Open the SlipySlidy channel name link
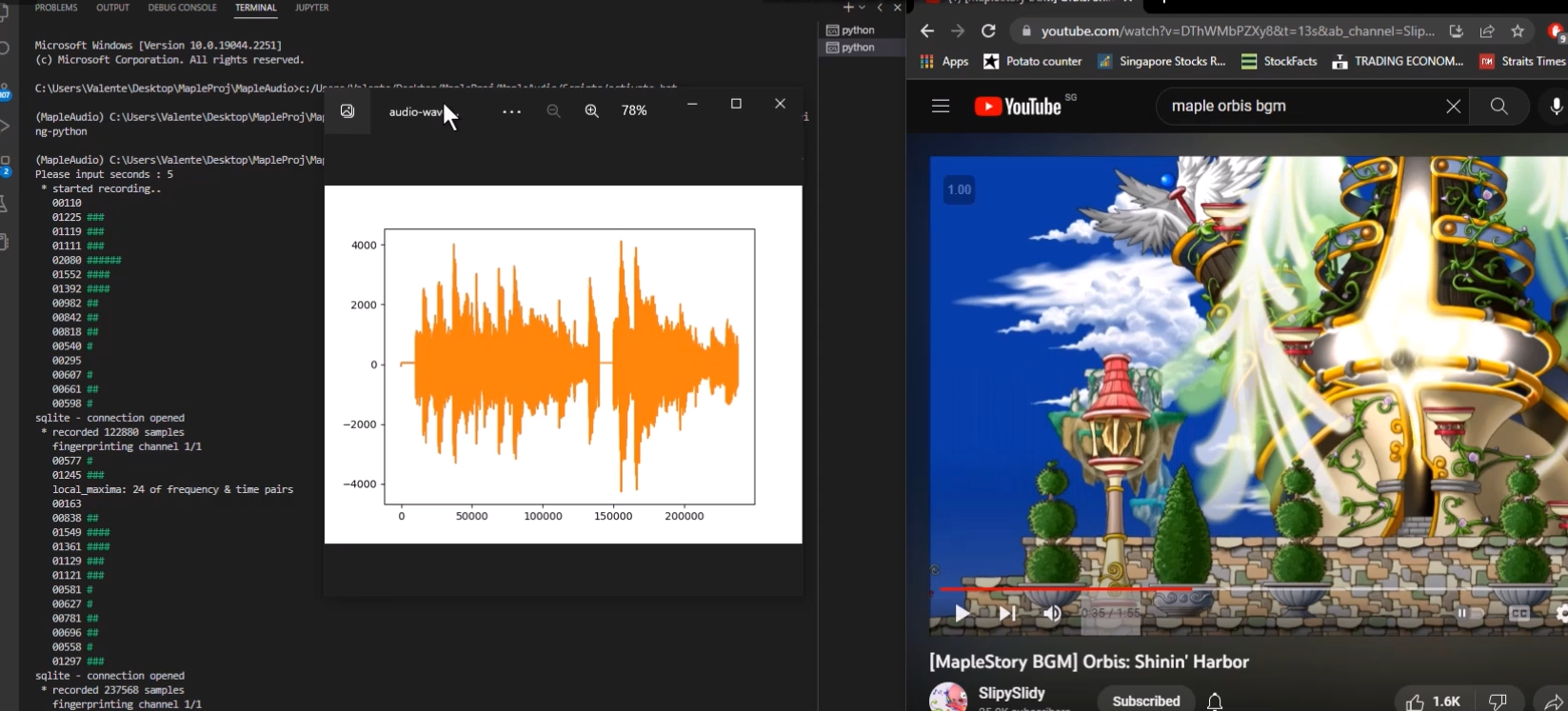This screenshot has height=711, width=1568. point(1012,694)
